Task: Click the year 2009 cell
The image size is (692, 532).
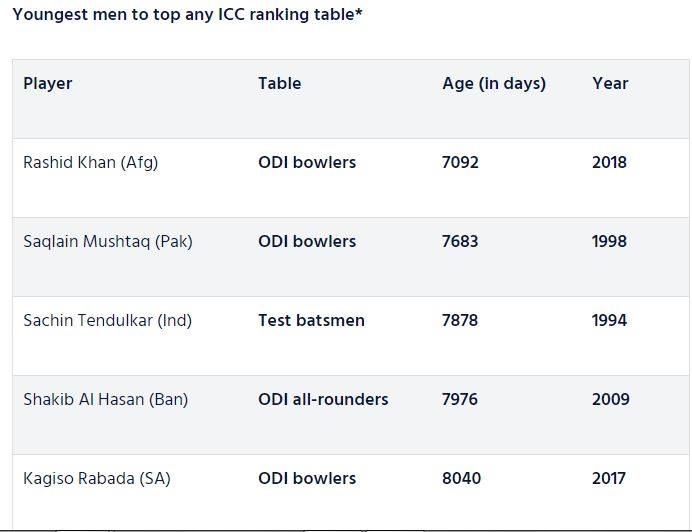Action: [x=610, y=399]
